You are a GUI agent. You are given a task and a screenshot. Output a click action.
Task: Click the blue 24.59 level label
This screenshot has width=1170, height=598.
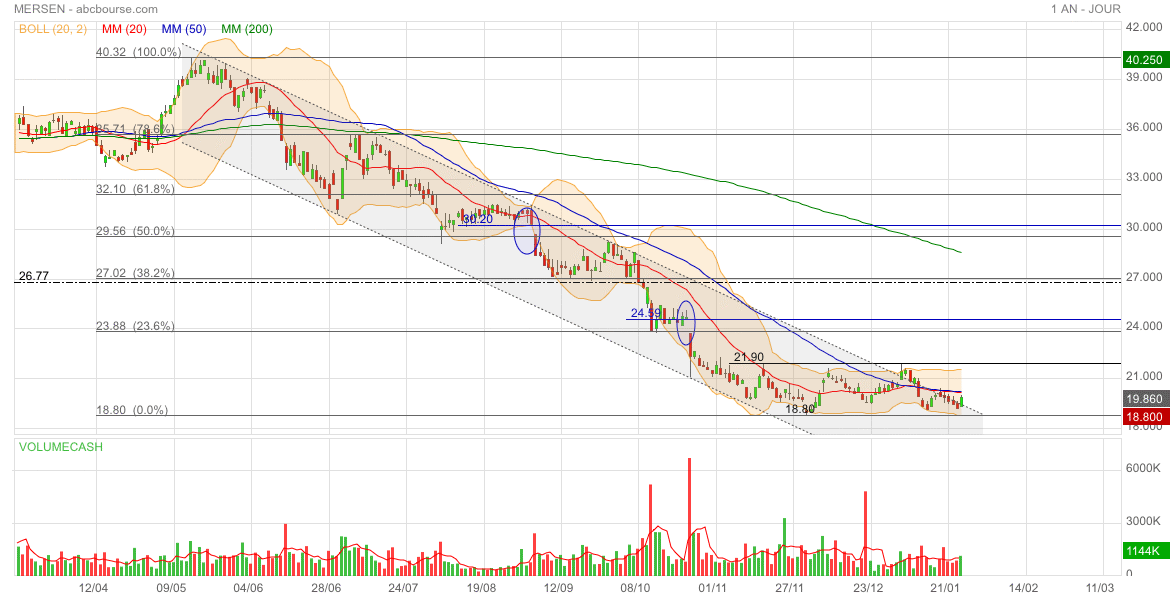point(646,314)
